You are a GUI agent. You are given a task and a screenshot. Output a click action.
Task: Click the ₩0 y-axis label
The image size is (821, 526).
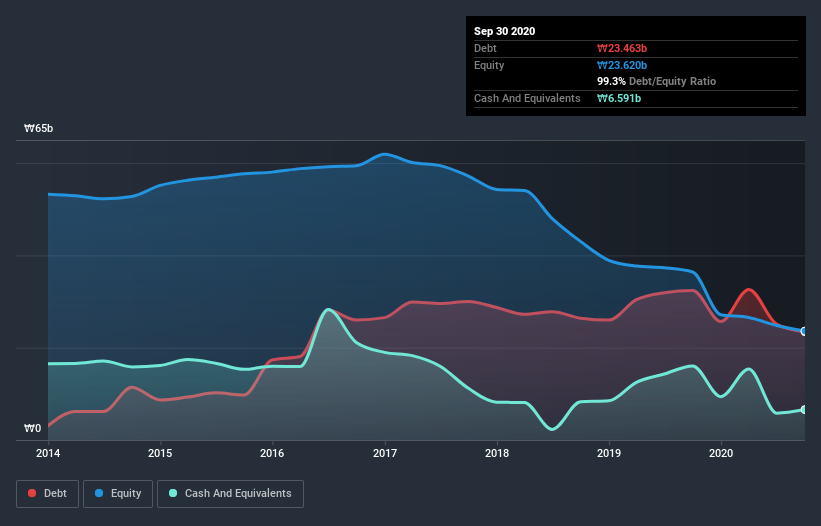[x=33, y=429]
